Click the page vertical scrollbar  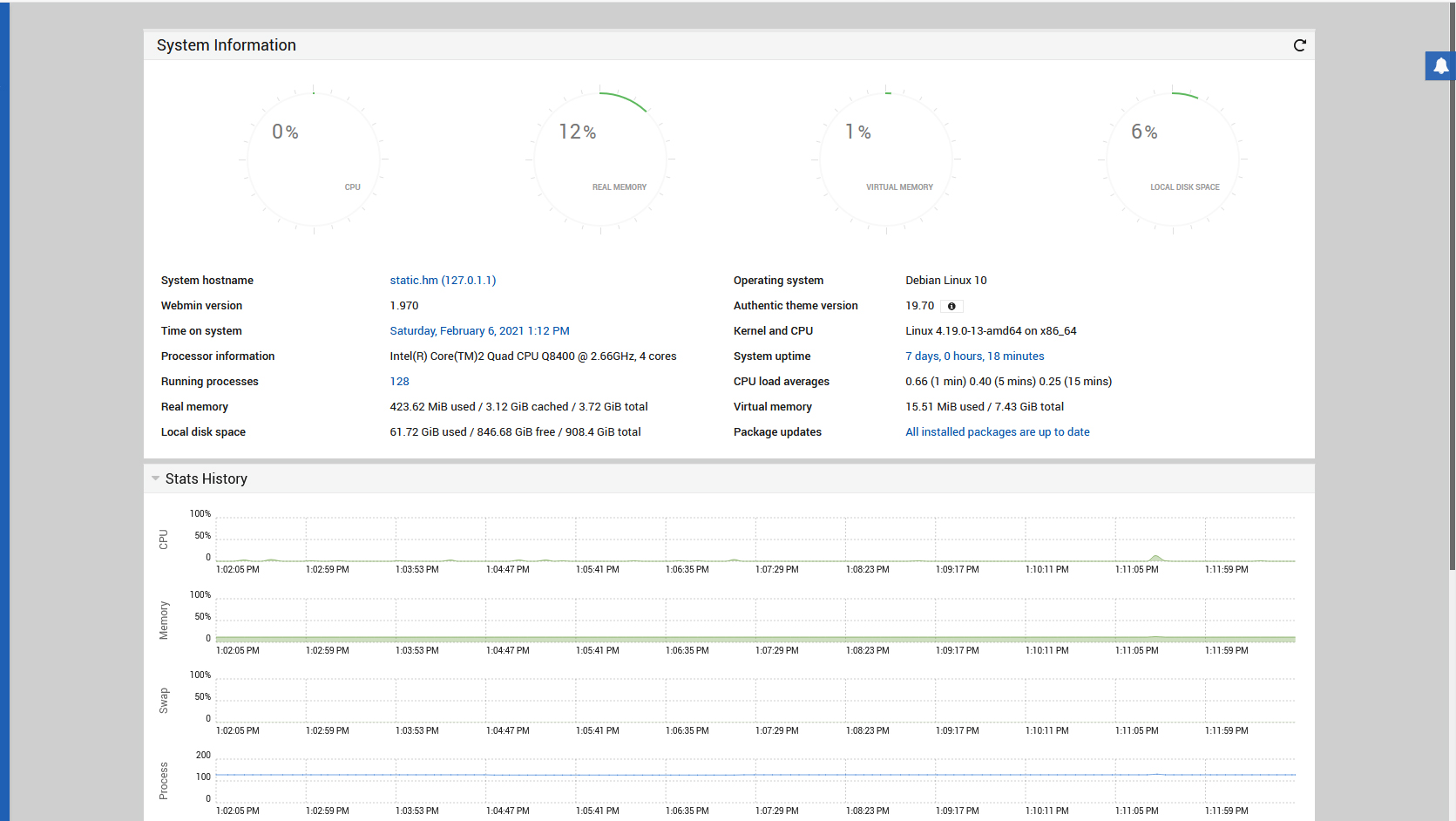tap(1453, 286)
